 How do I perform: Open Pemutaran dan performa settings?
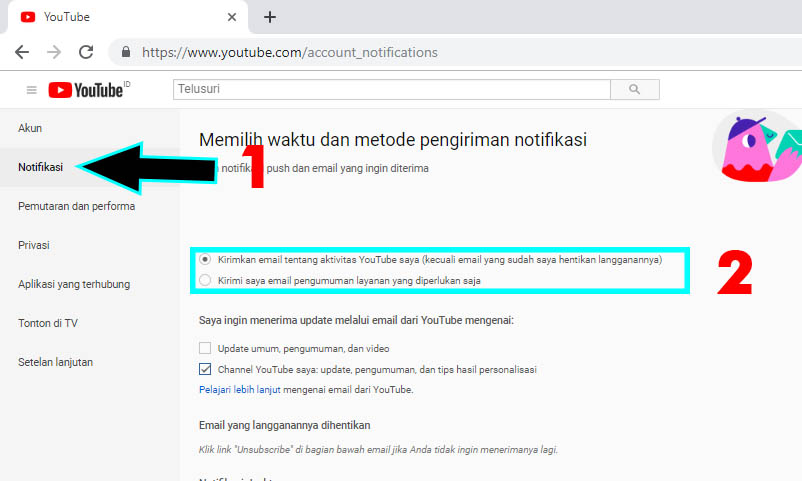coord(77,206)
